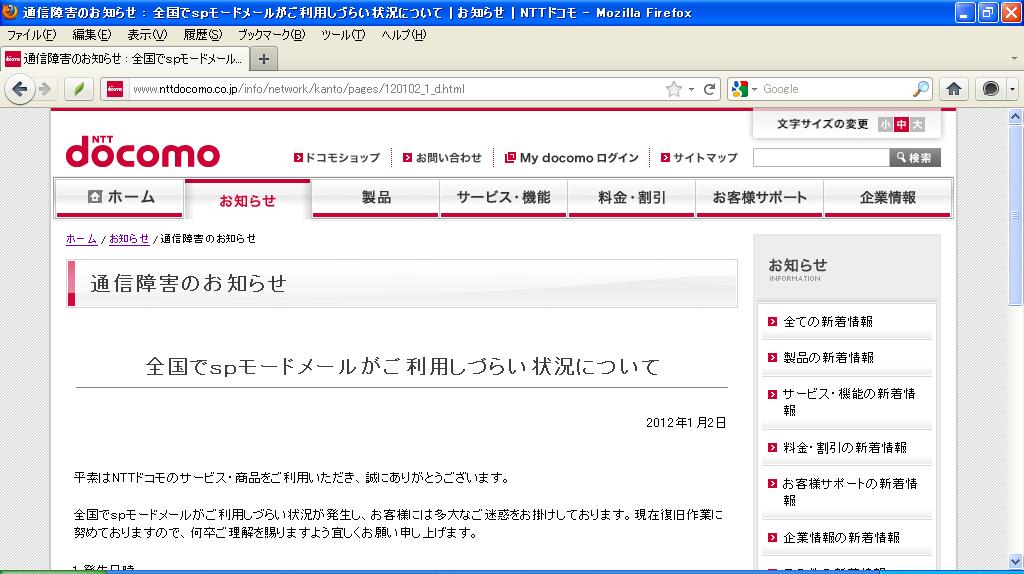Open the ファイル(F) menu
Screen dimensions: 1024x574
pos(31,35)
